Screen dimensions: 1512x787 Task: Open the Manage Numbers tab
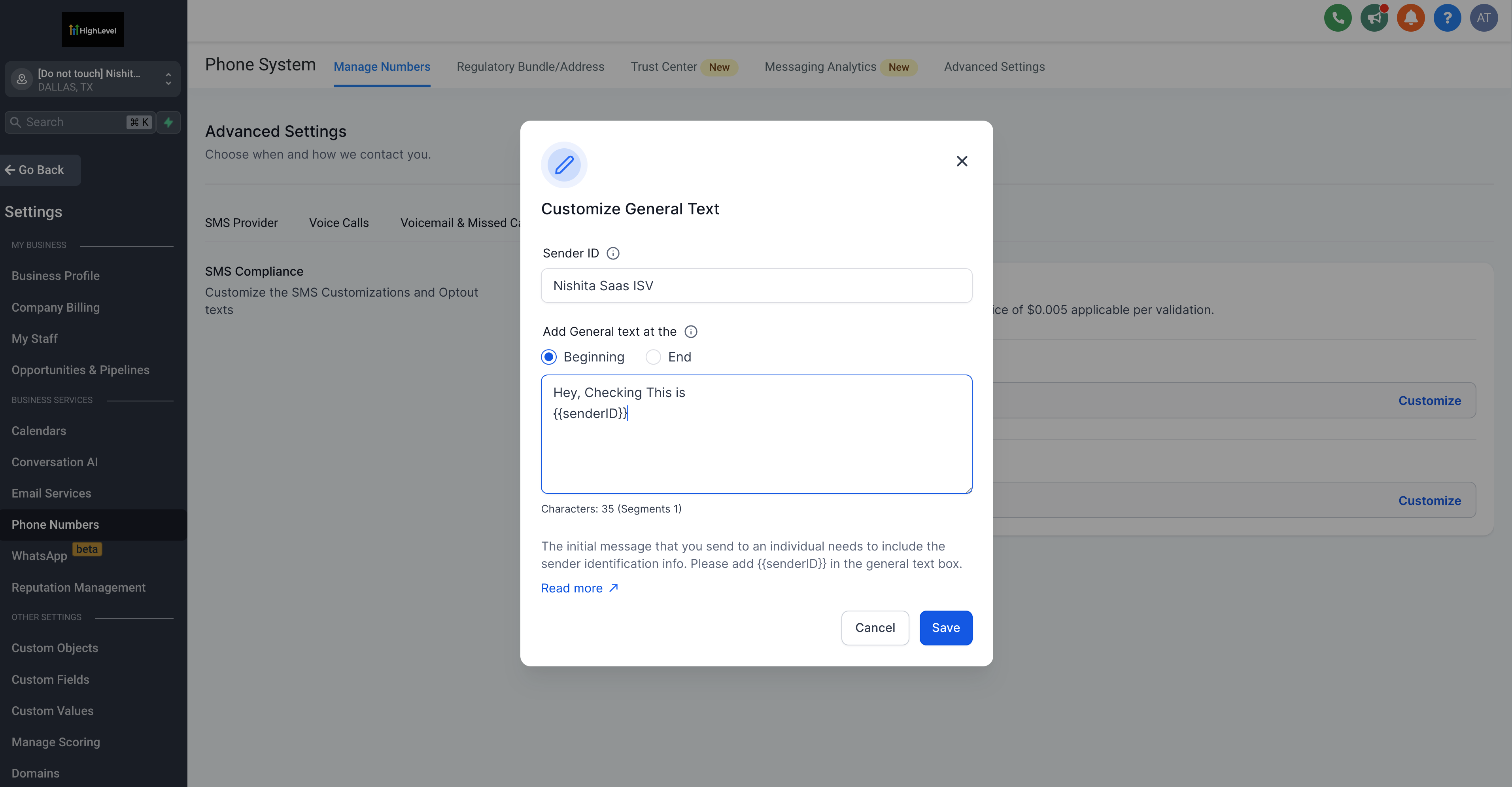tap(382, 66)
